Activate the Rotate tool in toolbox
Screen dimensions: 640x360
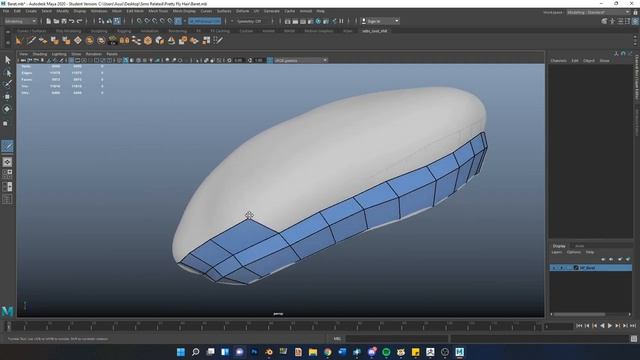[7, 109]
